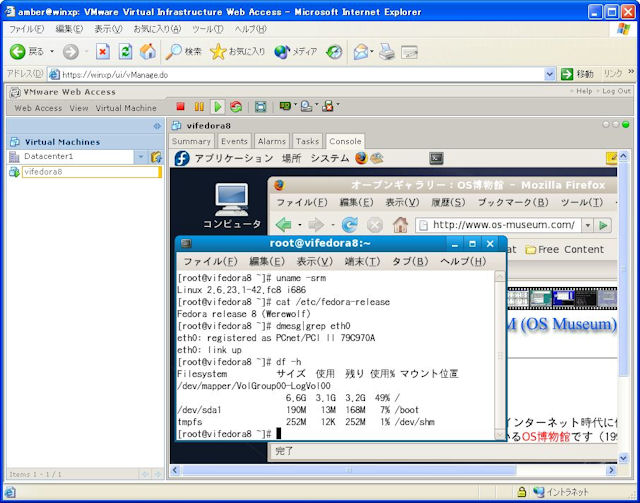Stop page loading in Internet Explorer
The image size is (640, 503).
[x=103, y=52]
